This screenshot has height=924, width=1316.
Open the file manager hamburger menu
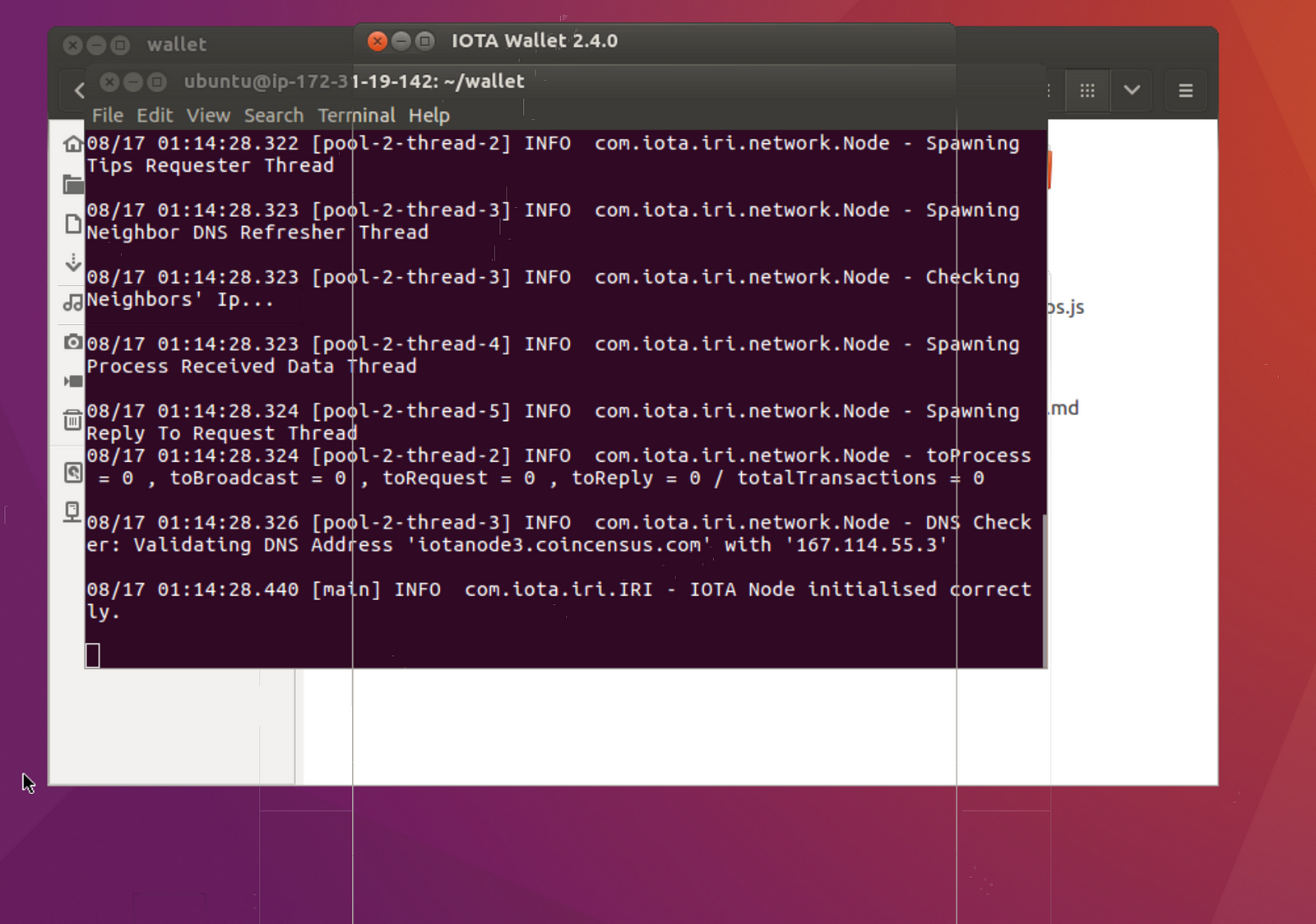click(x=1185, y=90)
